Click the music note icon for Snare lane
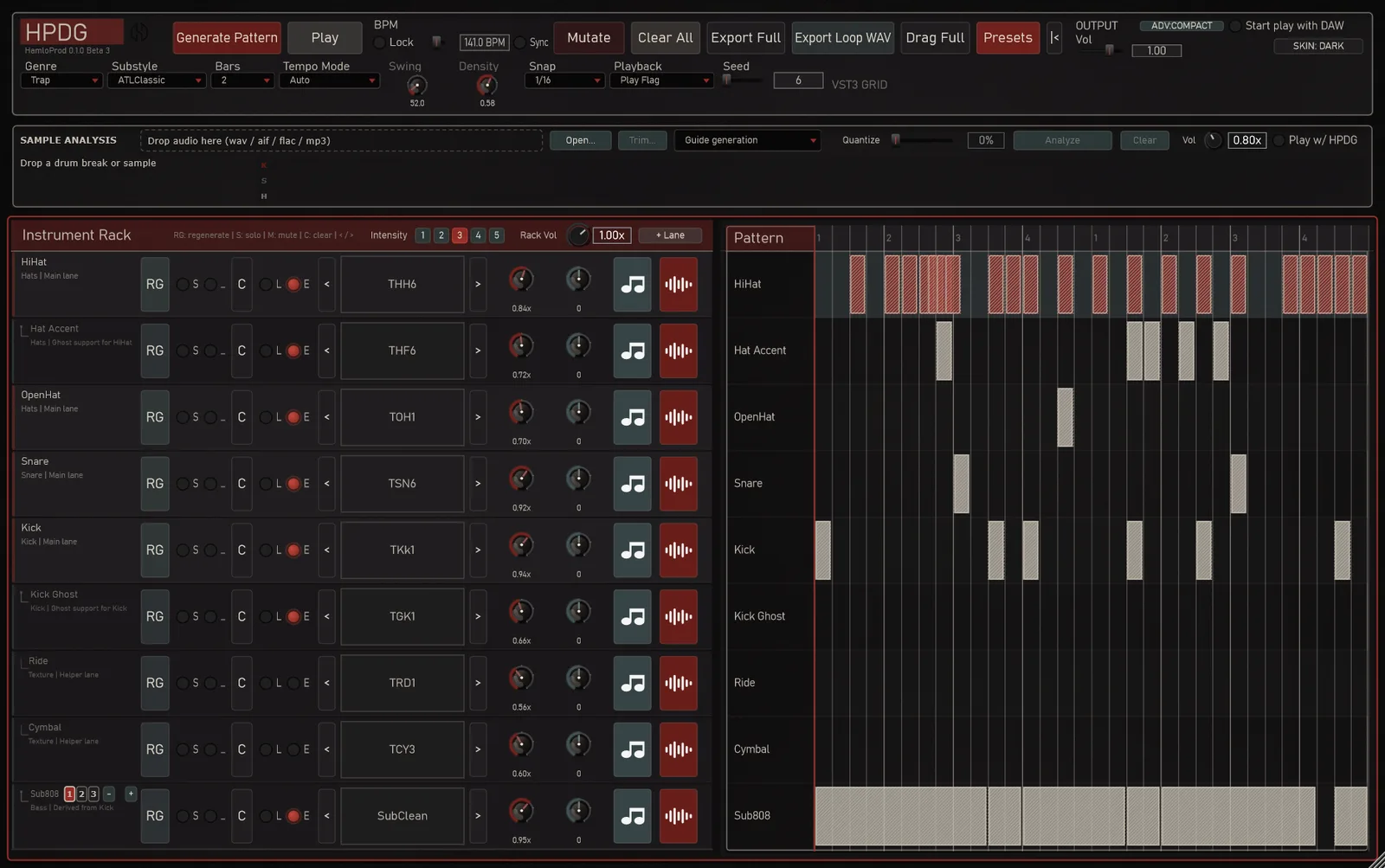The image size is (1385, 868). click(632, 484)
